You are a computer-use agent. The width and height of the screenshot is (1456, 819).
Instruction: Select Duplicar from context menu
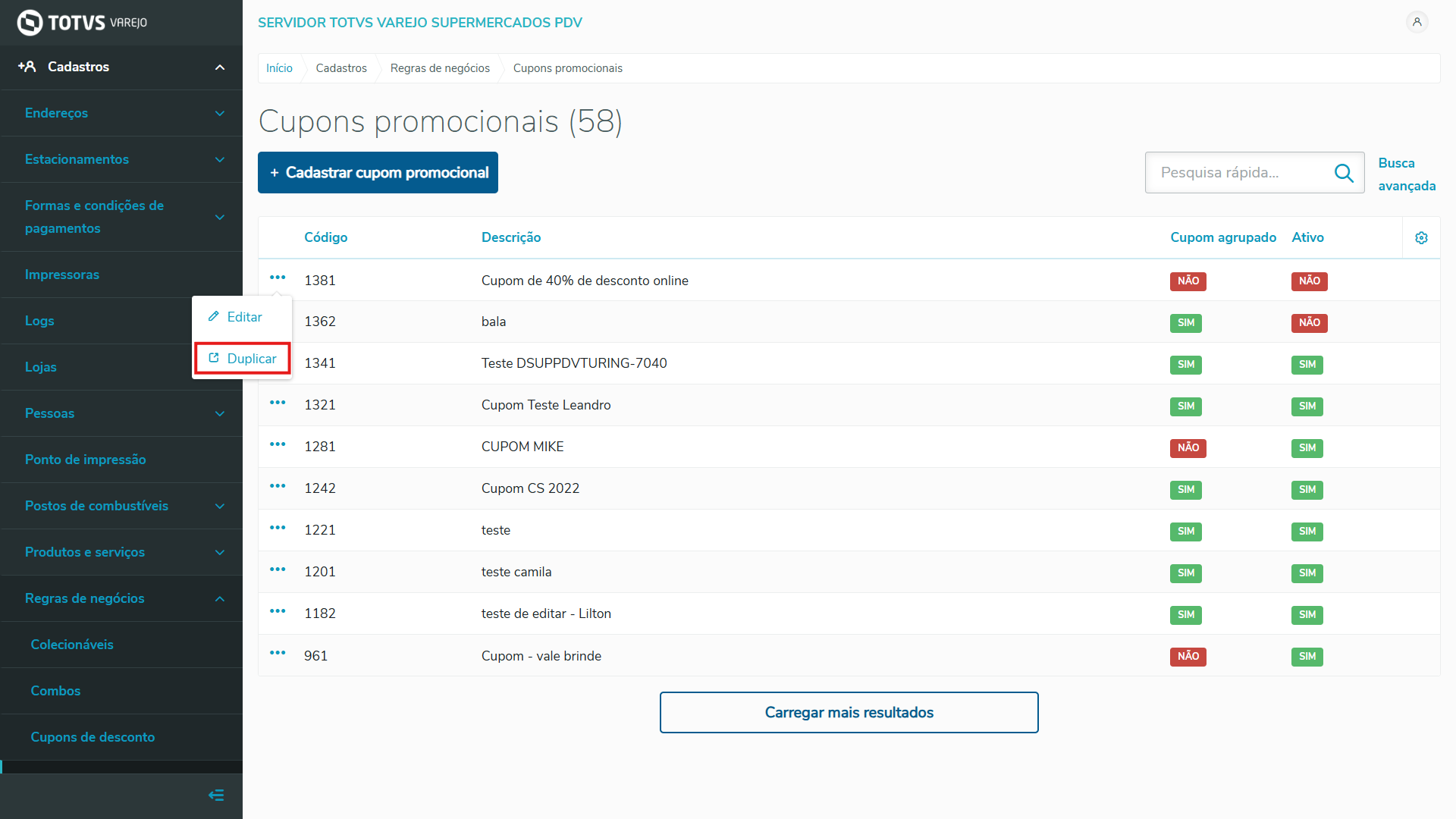click(243, 359)
